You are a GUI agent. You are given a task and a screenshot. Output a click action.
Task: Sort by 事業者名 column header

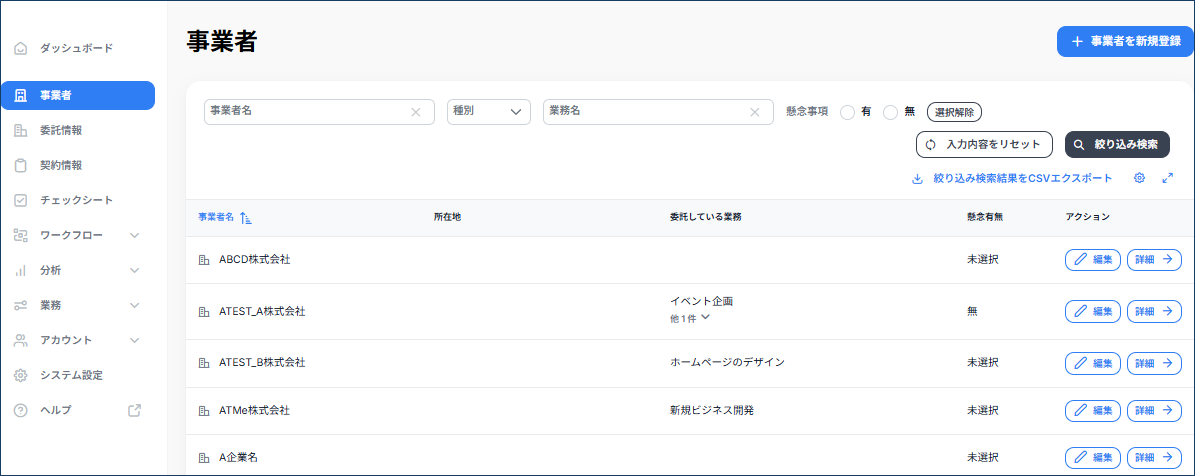tap(216, 217)
